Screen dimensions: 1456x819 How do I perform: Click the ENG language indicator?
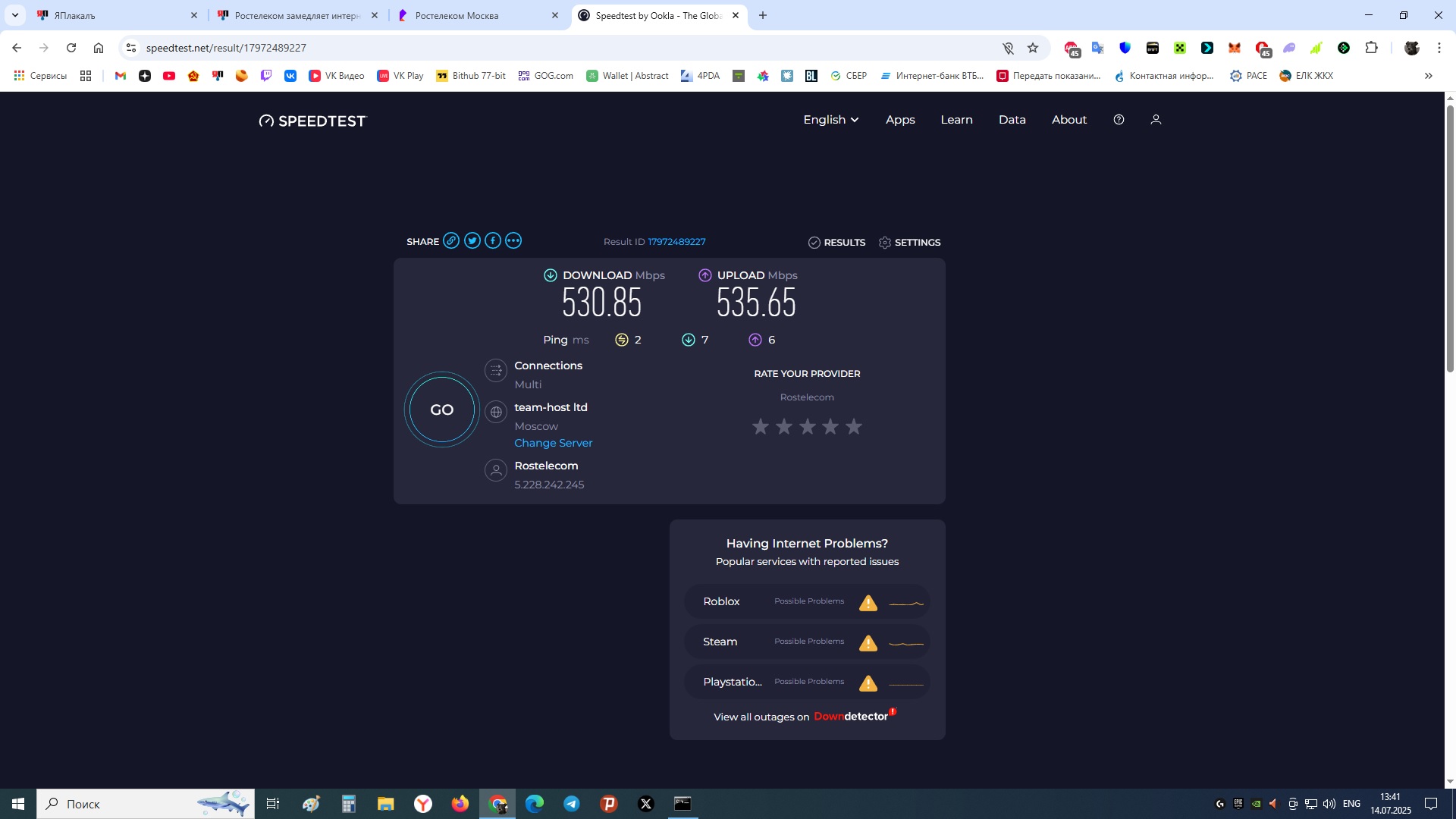(1351, 804)
